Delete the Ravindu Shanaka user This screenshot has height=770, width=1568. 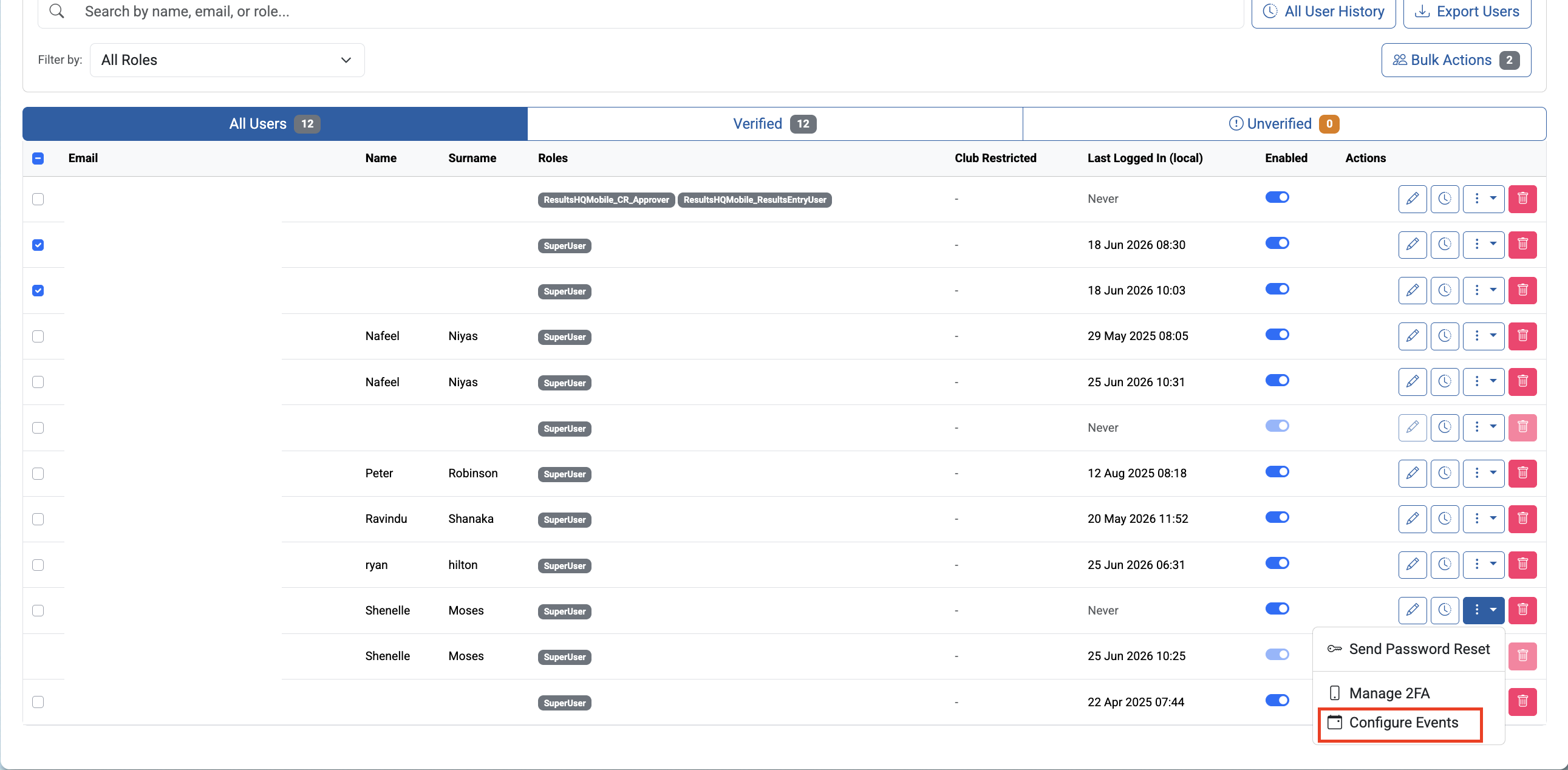[1522, 519]
